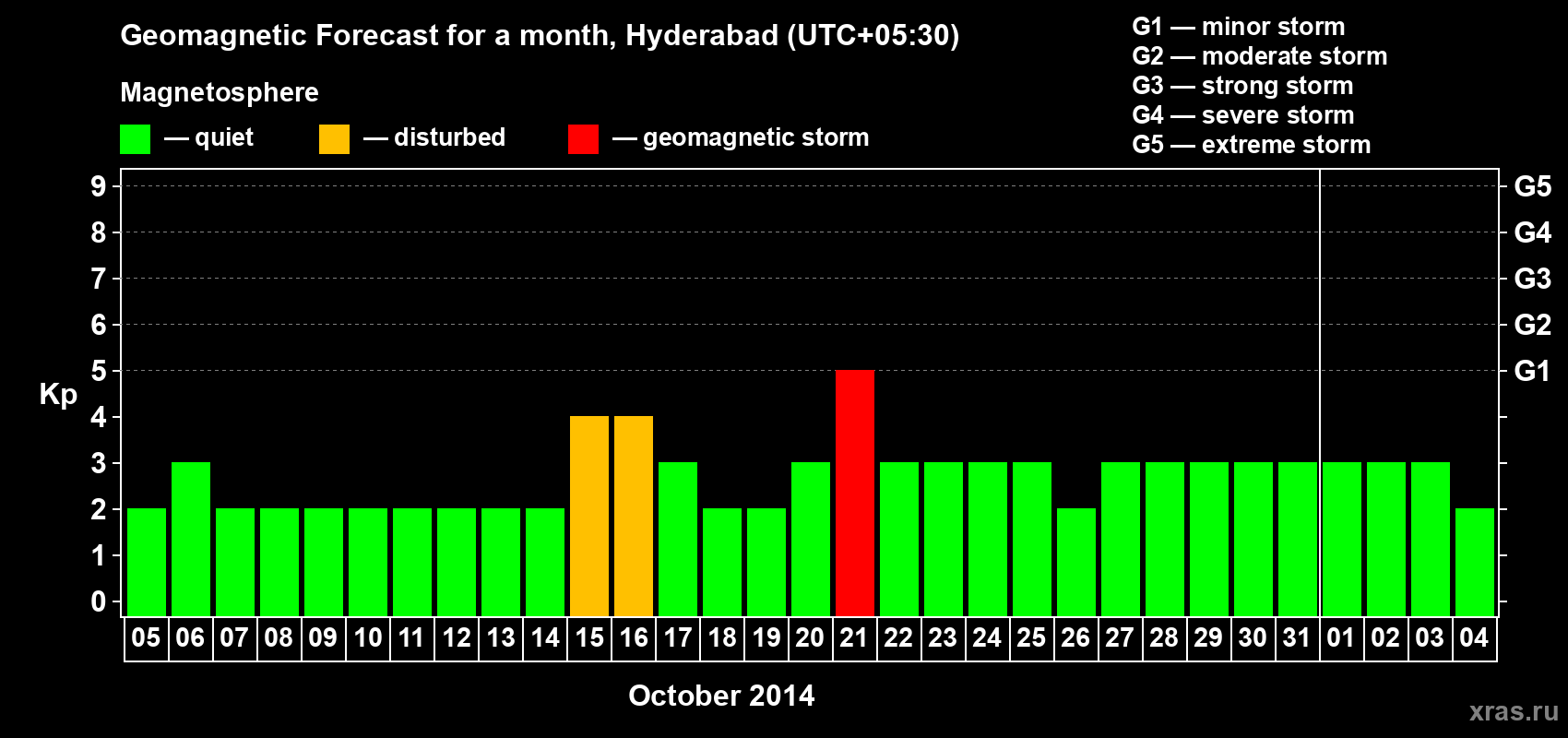Click the date label 21 on axis

click(x=854, y=638)
